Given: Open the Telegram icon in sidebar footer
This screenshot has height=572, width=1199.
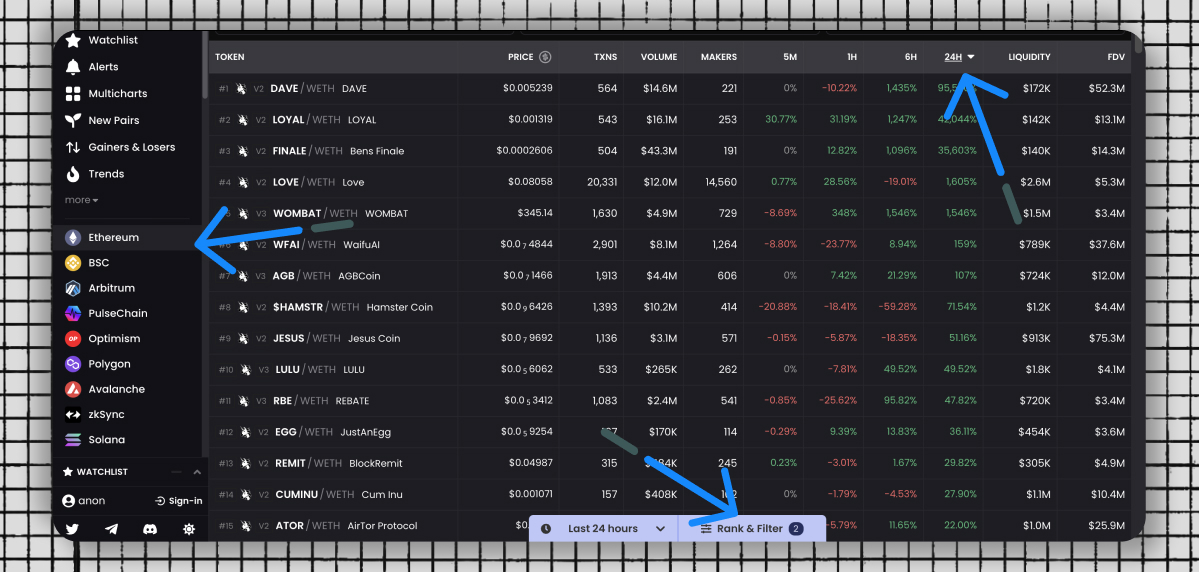Looking at the screenshot, I should click(111, 528).
